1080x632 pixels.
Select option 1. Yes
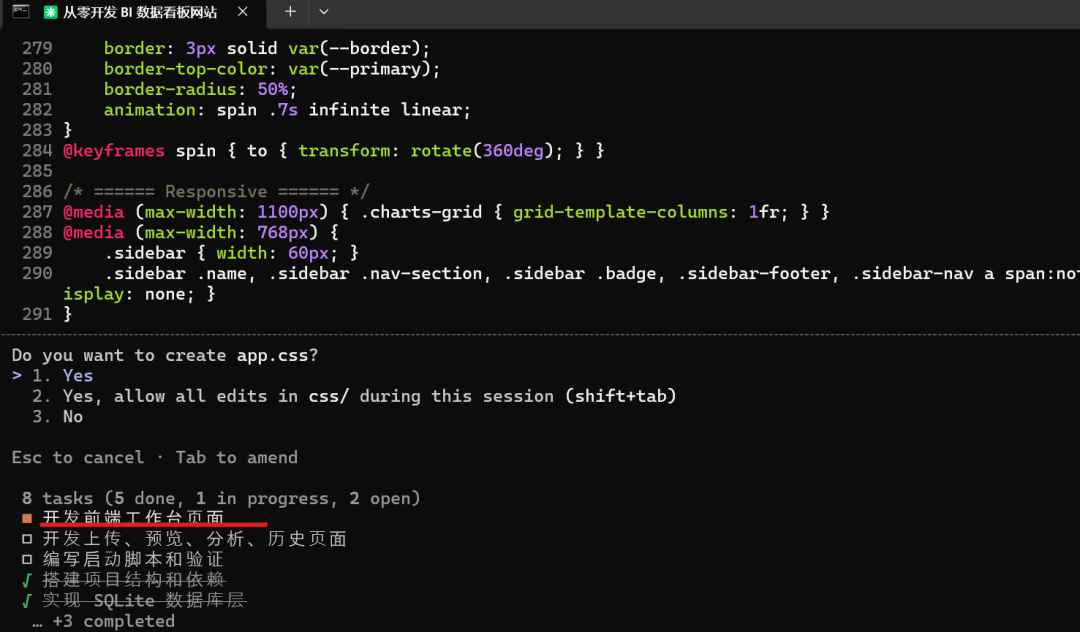coord(63,376)
